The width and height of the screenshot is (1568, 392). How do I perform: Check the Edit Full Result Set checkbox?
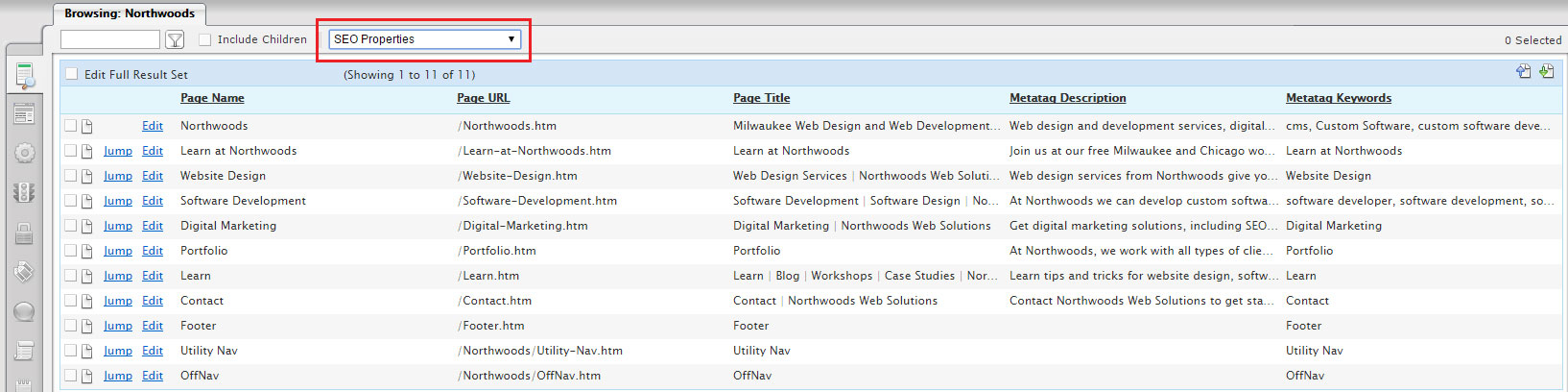[x=71, y=74]
